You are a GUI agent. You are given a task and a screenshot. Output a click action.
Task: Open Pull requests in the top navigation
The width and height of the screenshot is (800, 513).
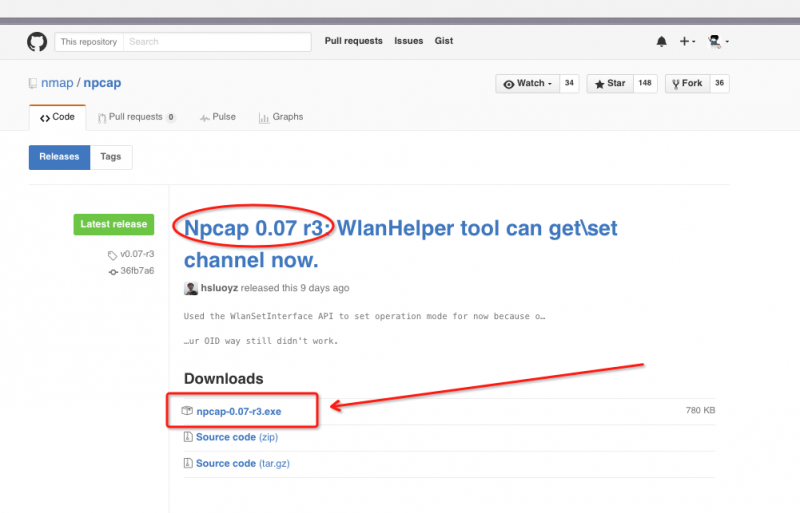click(354, 41)
